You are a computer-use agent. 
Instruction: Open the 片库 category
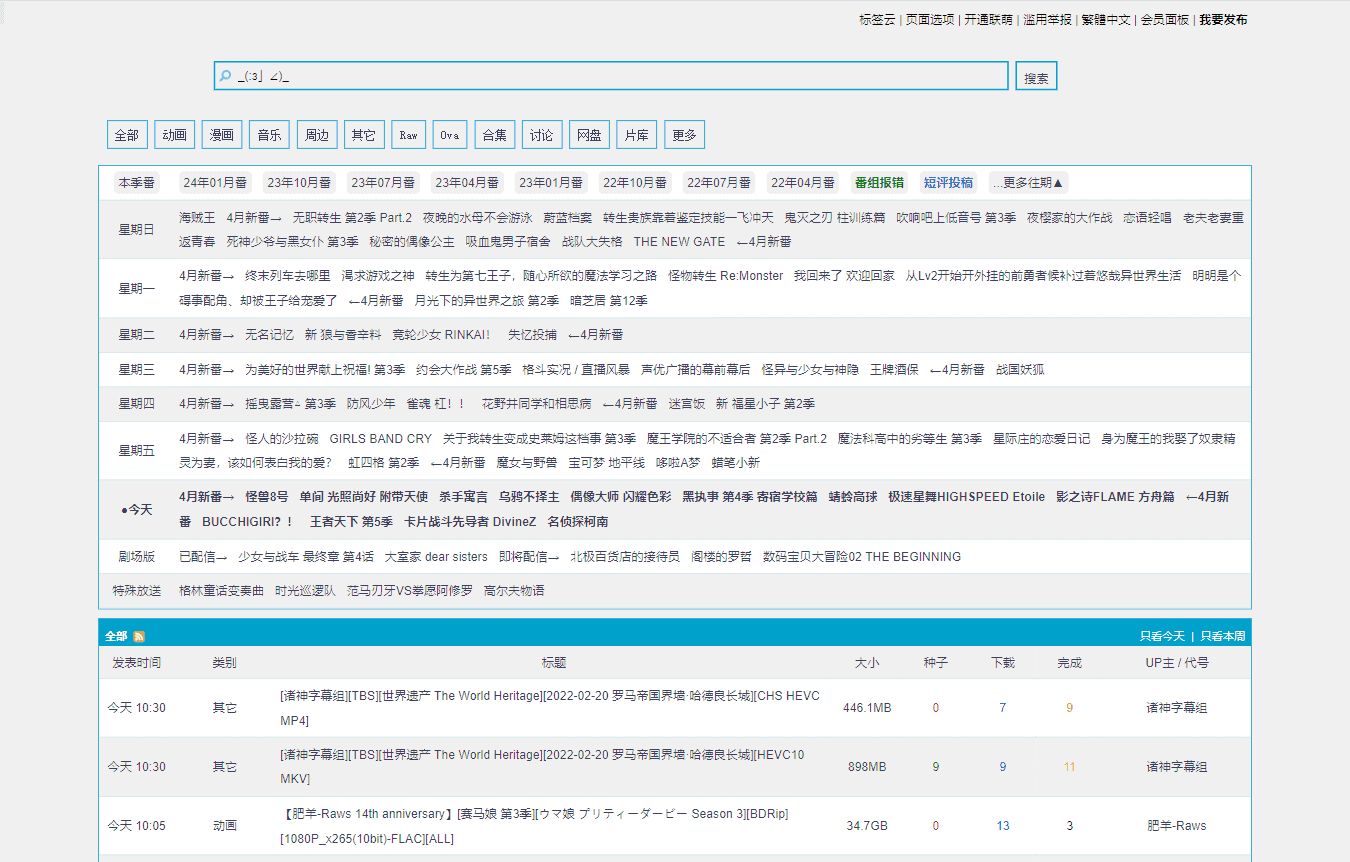(x=637, y=135)
